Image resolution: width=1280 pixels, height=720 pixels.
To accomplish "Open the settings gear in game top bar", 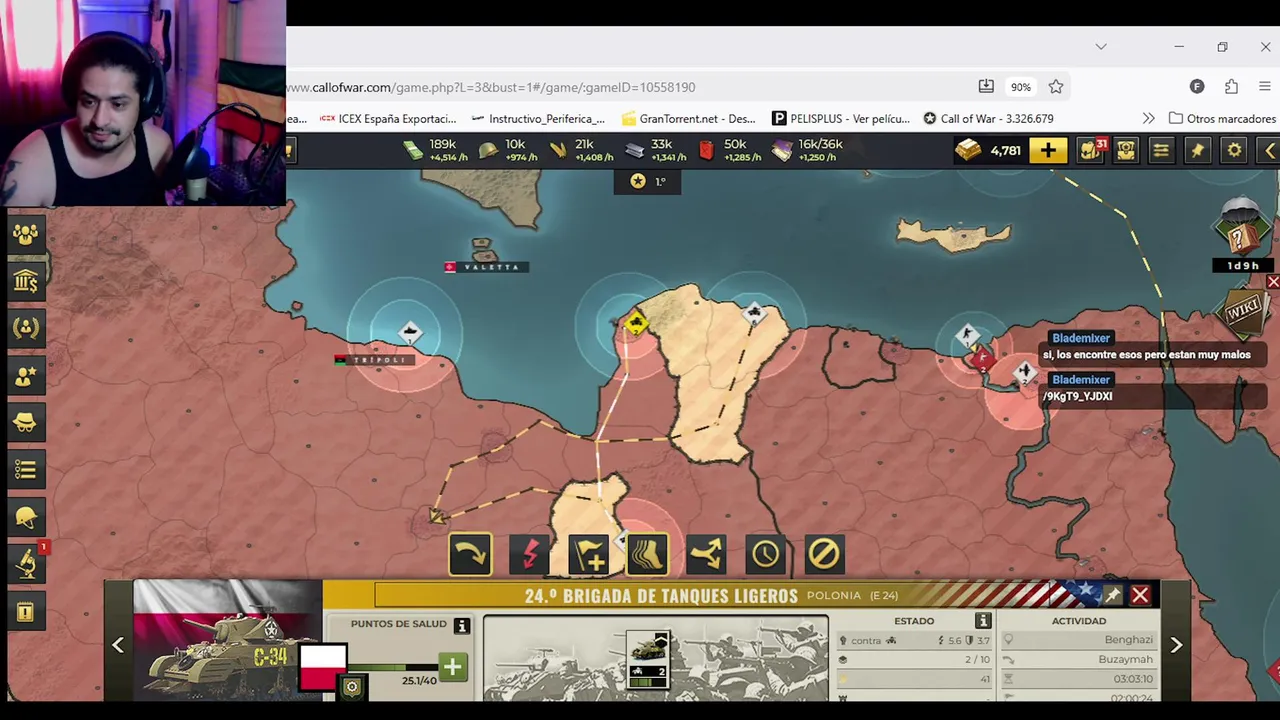I will click(x=1234, y=151).
